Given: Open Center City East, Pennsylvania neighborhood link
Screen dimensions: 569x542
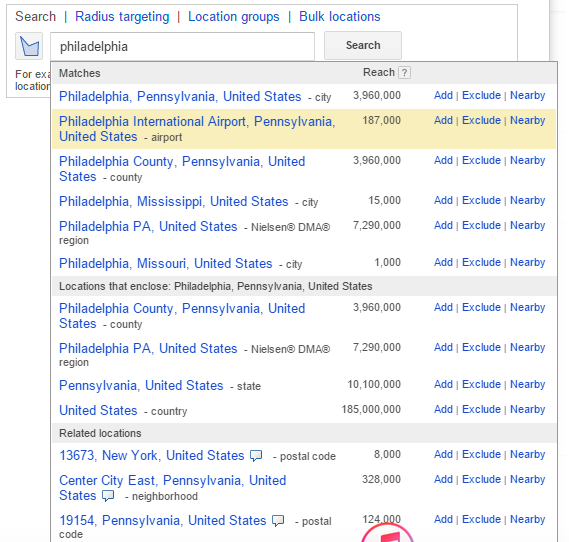Looking at the screenshot, I should pyautogui.click(x=173, y=488).
